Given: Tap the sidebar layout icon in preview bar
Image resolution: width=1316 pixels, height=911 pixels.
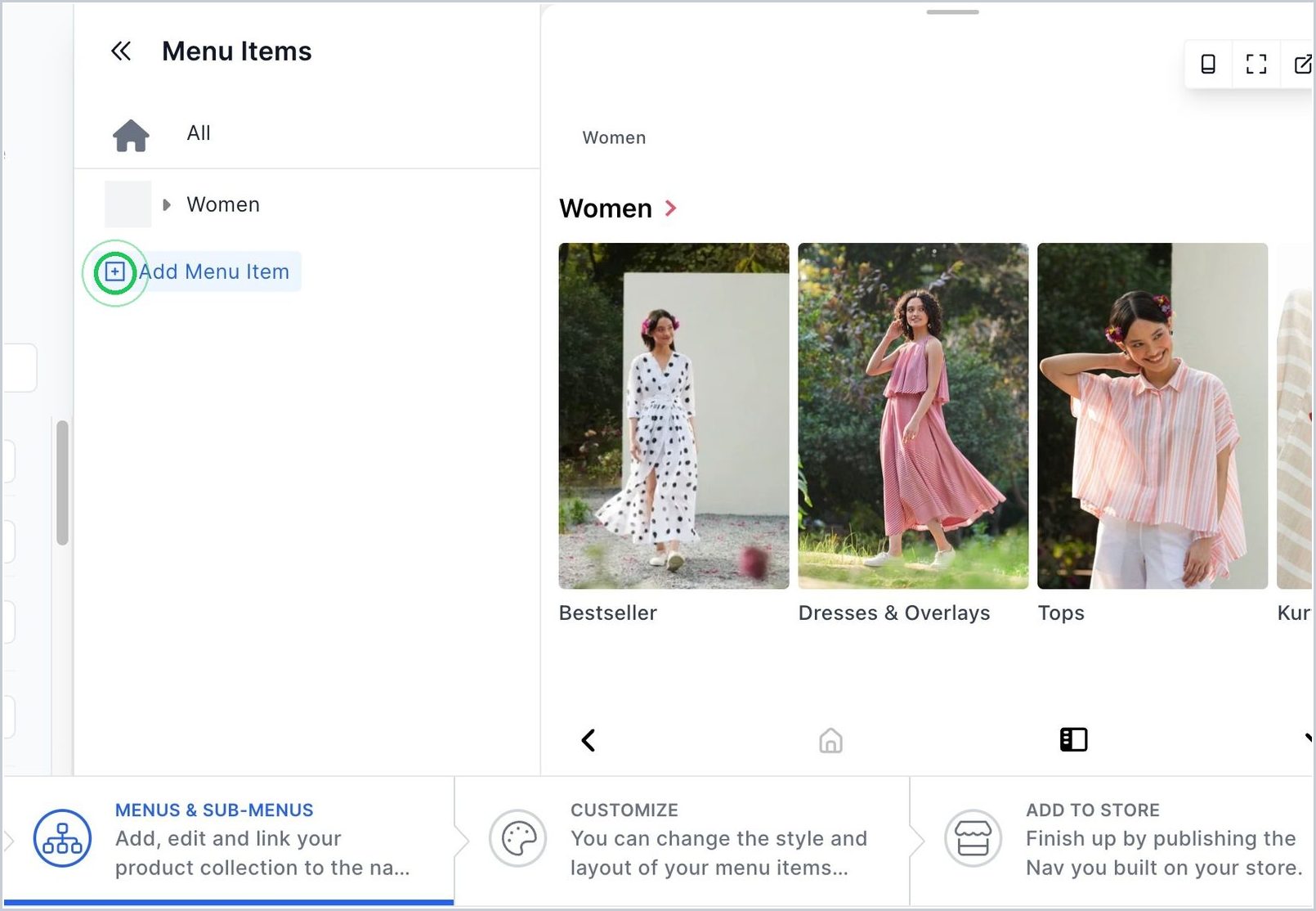Looking at the screenshot, I should (1073, 740).
